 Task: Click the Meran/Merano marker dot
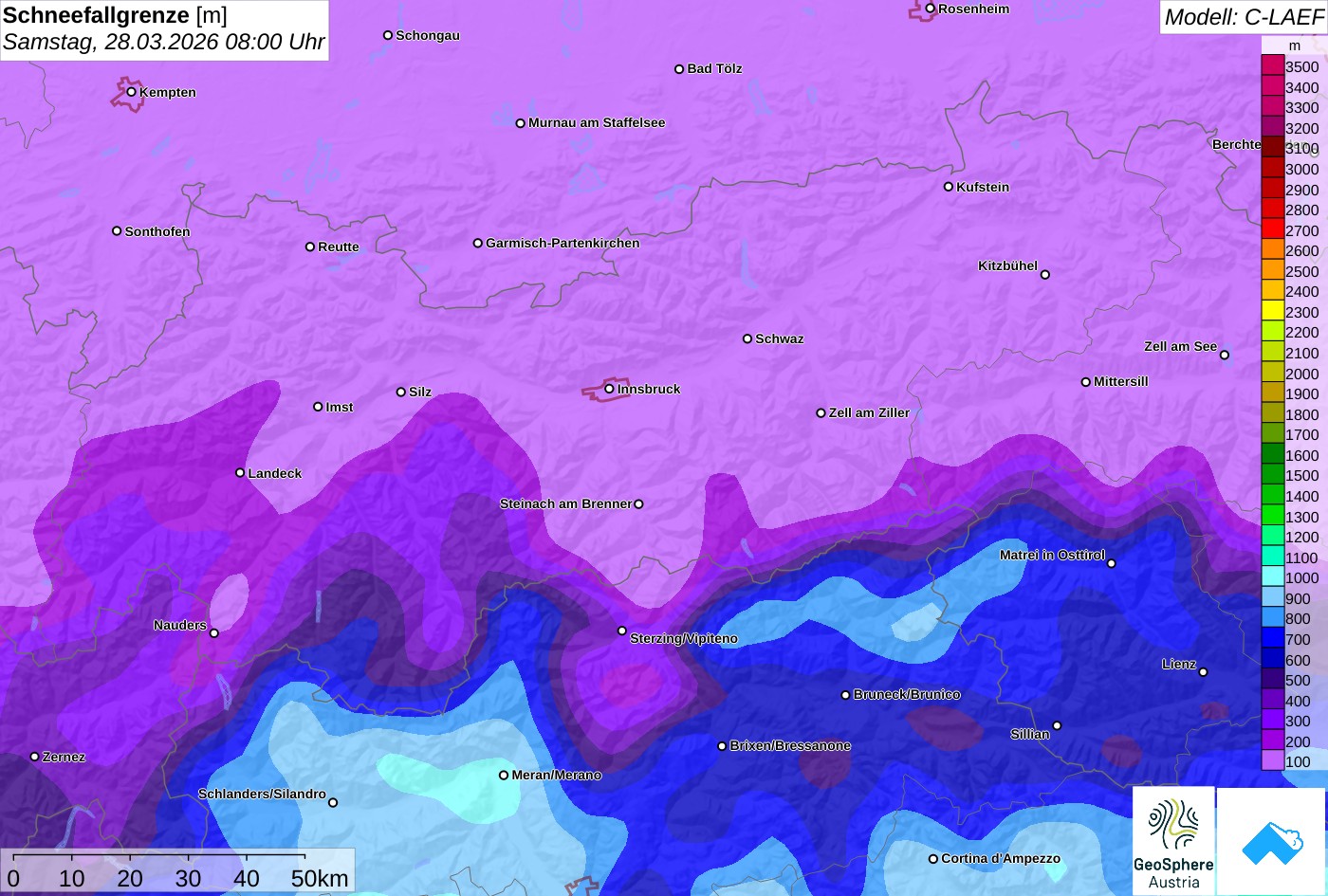click(x=504, y=775)
